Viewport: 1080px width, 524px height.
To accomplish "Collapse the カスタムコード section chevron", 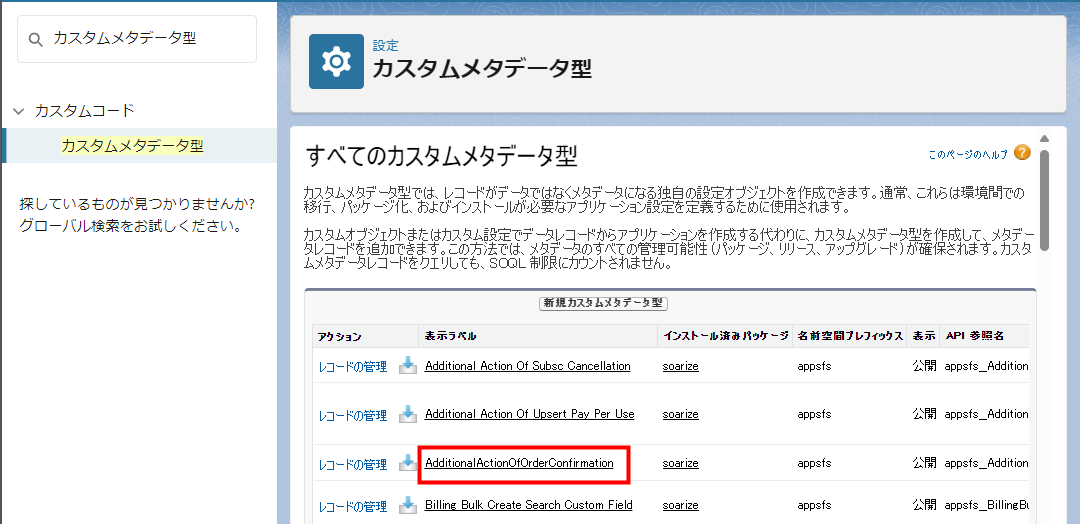I will [x=18, y=111].
